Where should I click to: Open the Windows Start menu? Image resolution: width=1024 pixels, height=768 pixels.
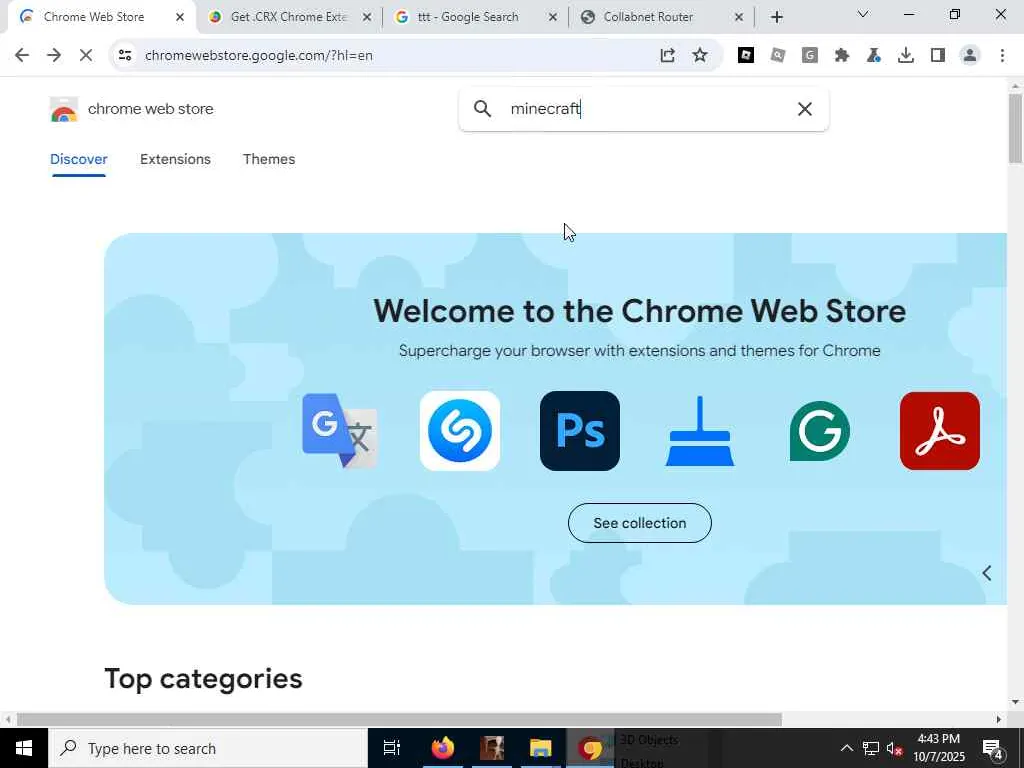click(x=24, y=748)
